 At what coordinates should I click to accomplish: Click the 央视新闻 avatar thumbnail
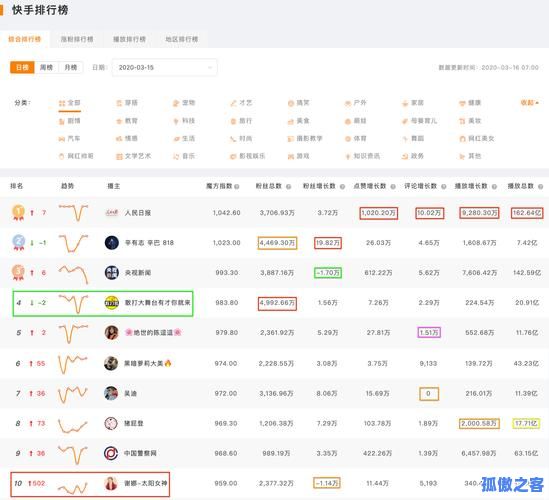[112, 272]
